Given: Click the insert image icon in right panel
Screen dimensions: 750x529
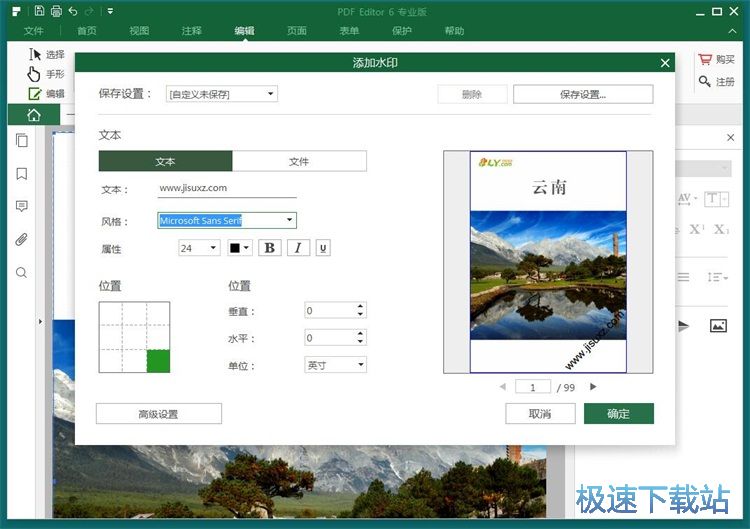Looking at the screenshot, I should click(x=718, y=326).
